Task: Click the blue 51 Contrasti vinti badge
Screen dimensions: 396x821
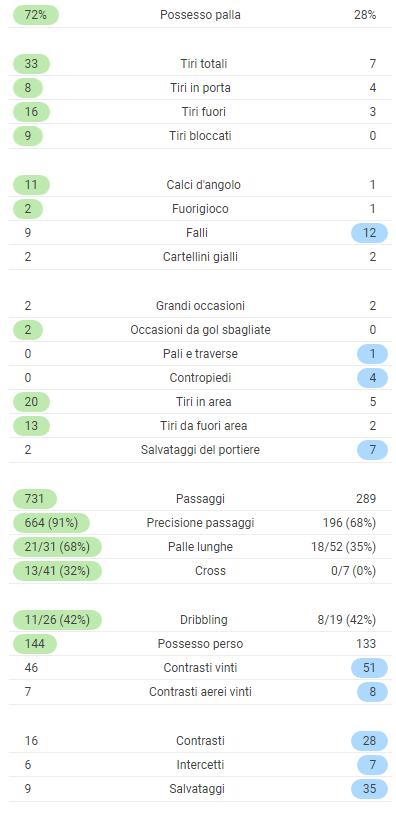Action: click(369, 668)
